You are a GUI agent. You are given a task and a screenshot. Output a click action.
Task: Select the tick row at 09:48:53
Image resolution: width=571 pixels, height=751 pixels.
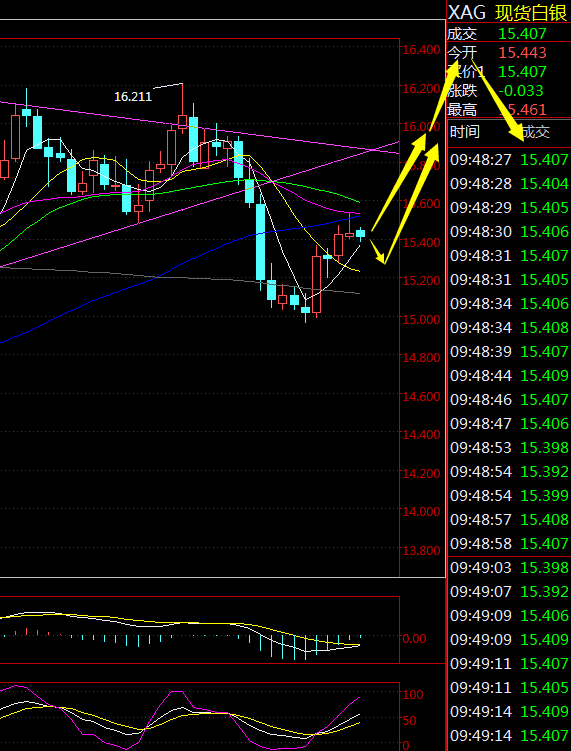pos(509,447)
